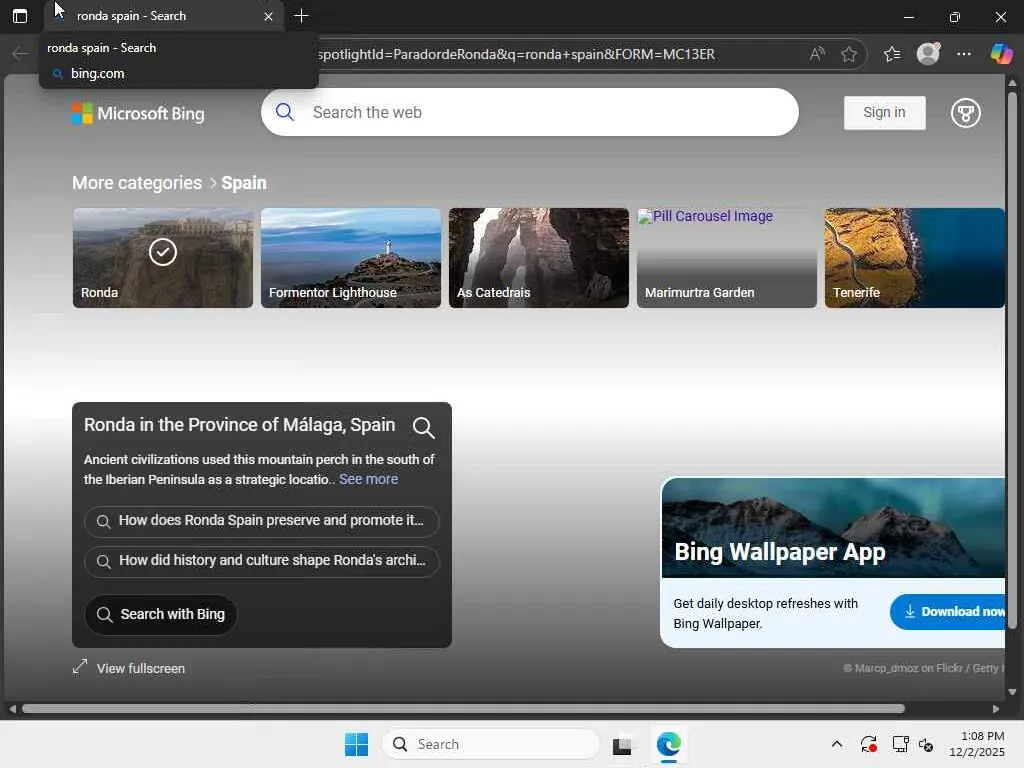Click the magnifier icon in Bing search box
1024x768 pixels.
point(285,112)
